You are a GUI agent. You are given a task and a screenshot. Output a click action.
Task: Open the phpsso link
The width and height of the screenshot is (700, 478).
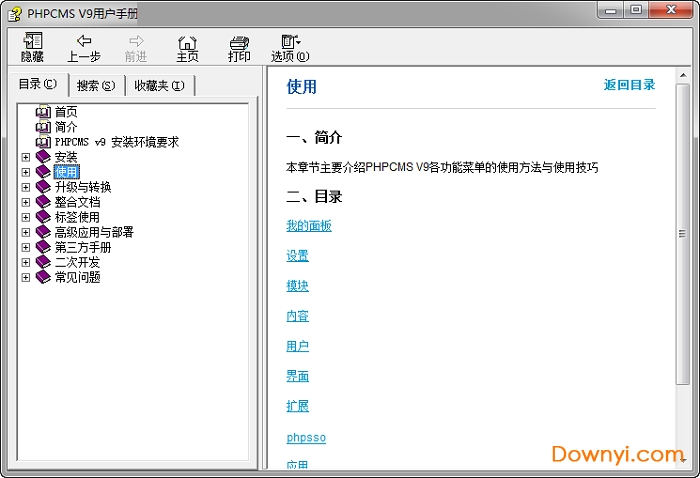[x=306, y=437]
